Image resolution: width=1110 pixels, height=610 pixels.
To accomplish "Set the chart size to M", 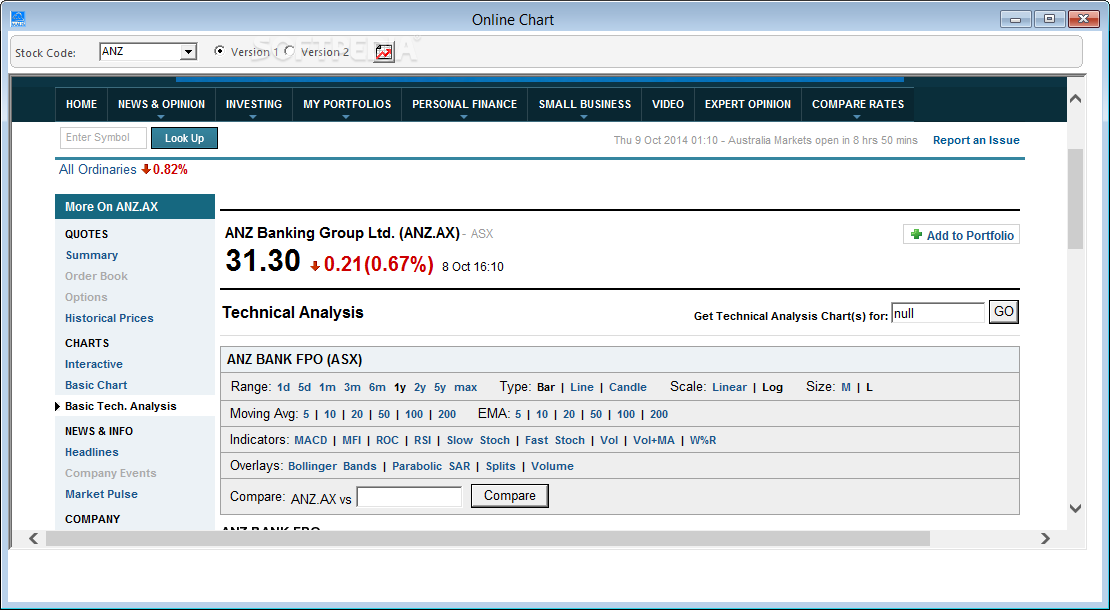I will 845,387.
